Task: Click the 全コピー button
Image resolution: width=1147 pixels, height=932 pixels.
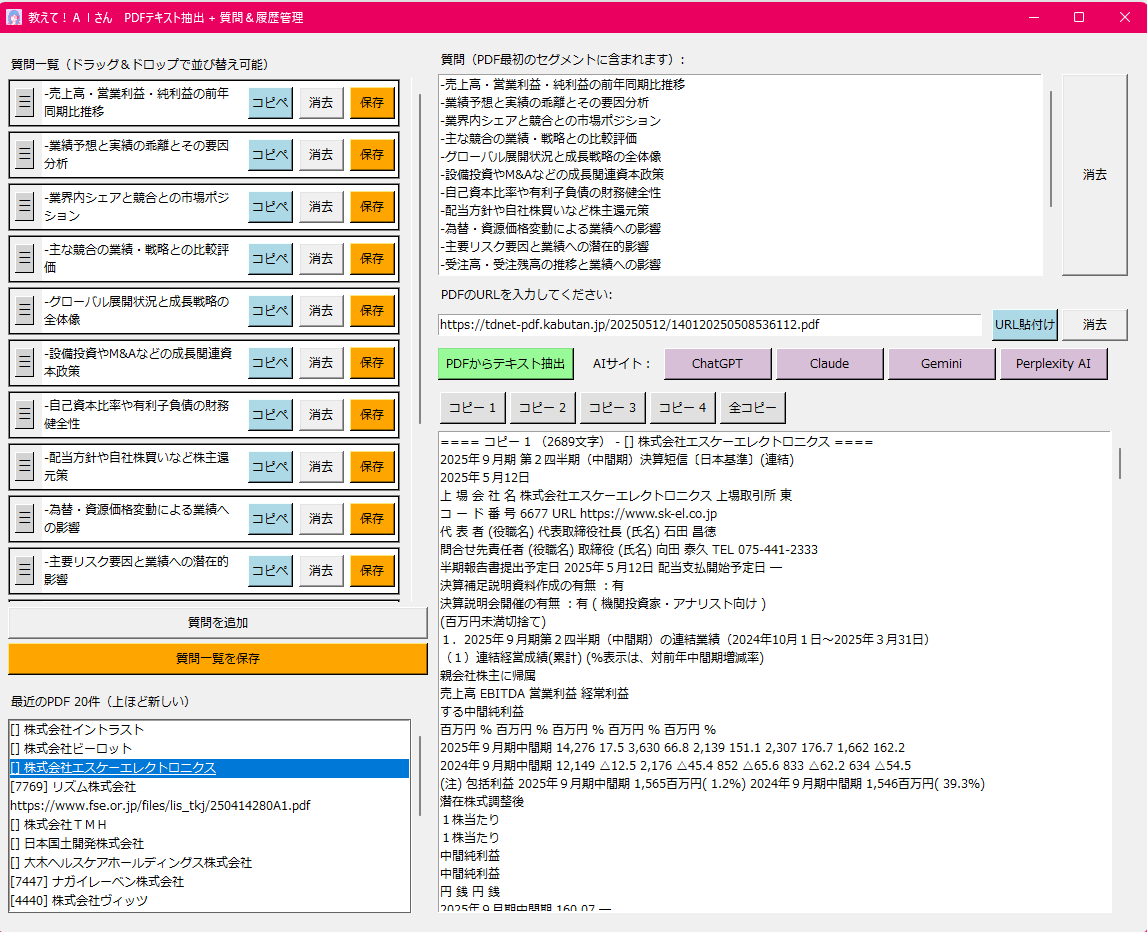Action: pyautogui.click(x=753, y=408)
